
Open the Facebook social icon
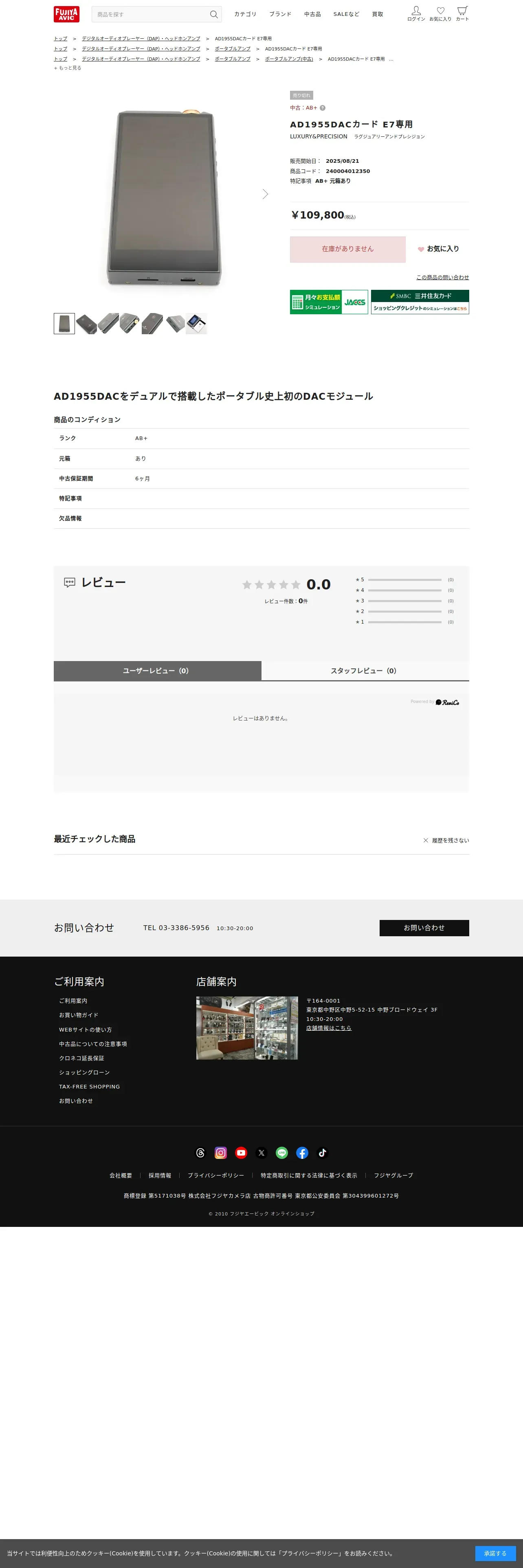pyautogui.click(x=302, y=1152)
